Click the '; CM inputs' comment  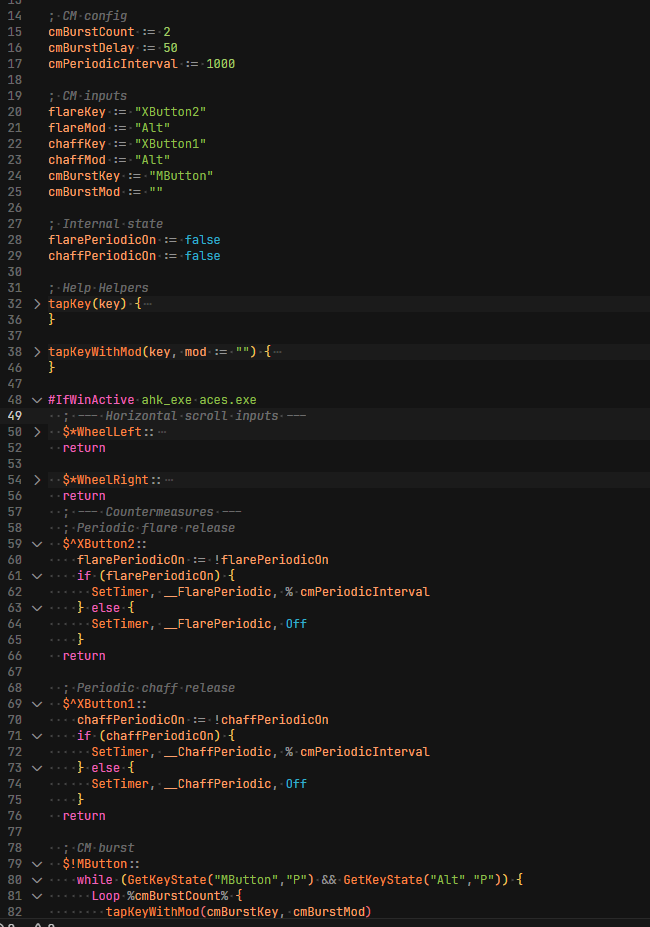pyautogui.click(x=88, y=96)
